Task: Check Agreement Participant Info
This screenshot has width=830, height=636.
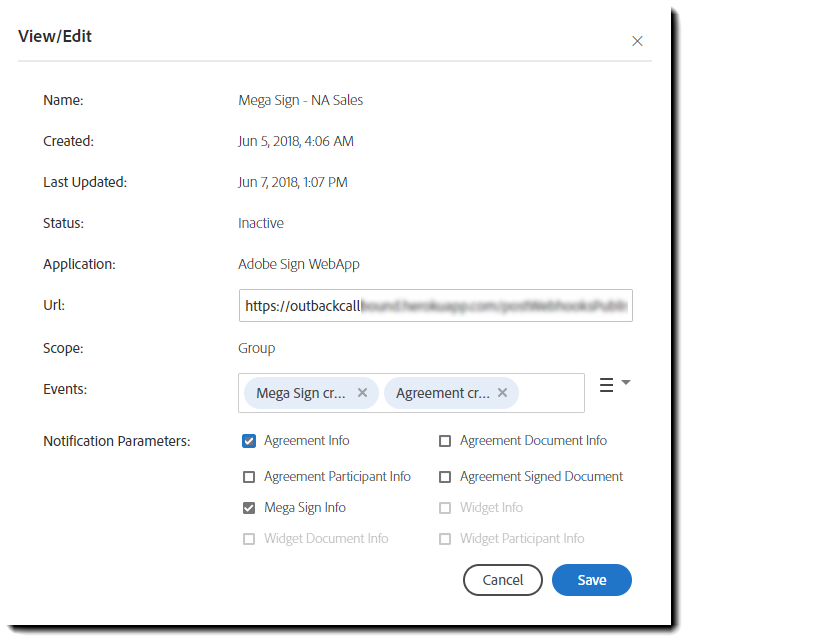Action: (249, 477)
